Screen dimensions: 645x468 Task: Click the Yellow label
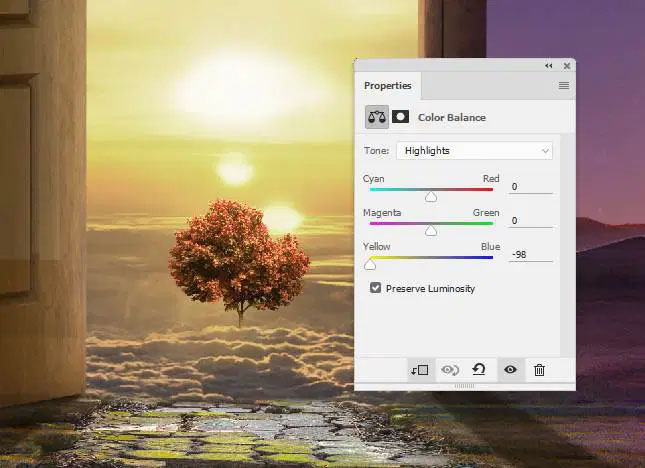(x=376, y=246)
